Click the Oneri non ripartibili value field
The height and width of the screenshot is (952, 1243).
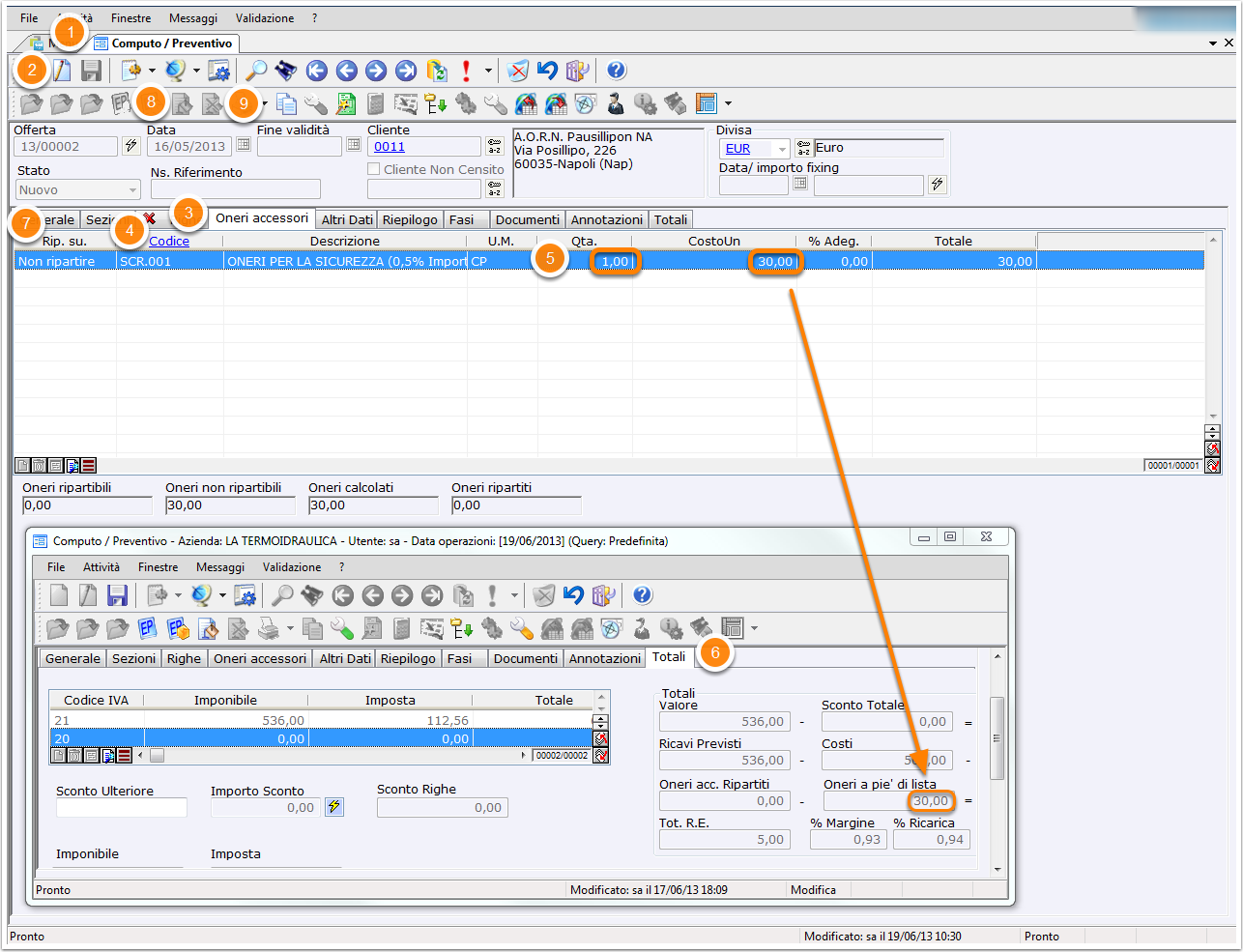[230, 505]
